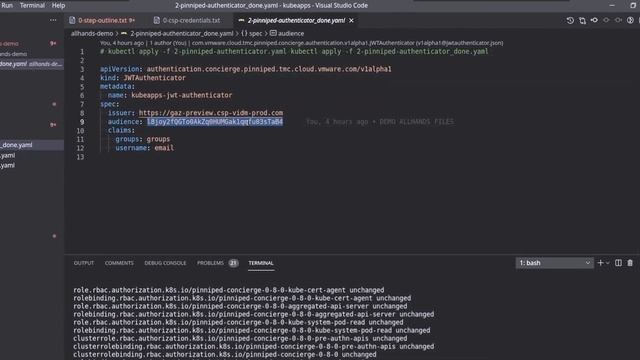Screen dimensions: 640x360
Task: Click the spec breadcrumb segment
Action: point(256,33)
